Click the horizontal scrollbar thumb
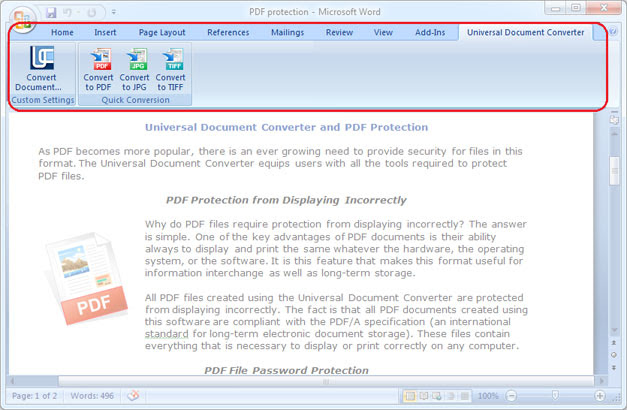The image size is (627, 410). tap(326, 381)
